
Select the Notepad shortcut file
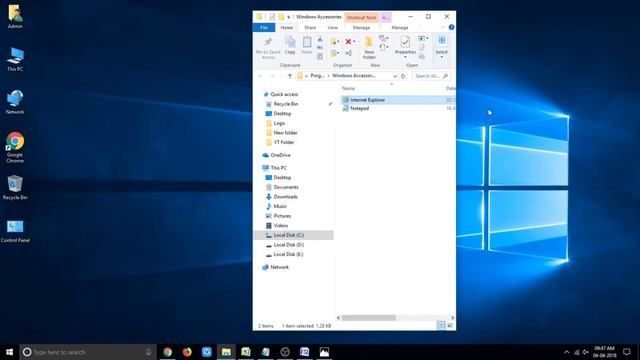tap(359, 109)
